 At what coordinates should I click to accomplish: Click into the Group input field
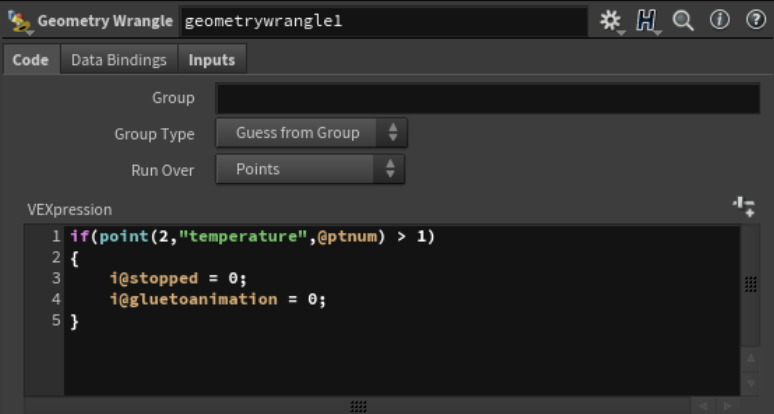tap(488, 99)
